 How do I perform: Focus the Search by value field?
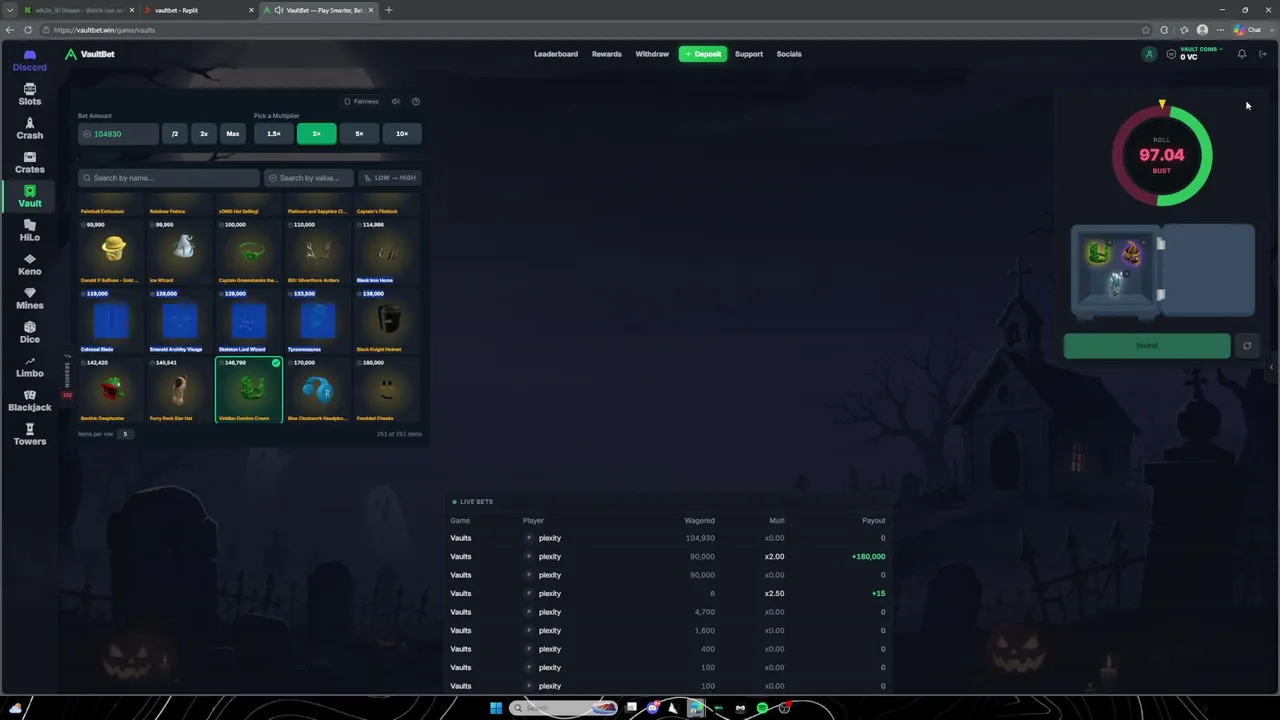309,178
